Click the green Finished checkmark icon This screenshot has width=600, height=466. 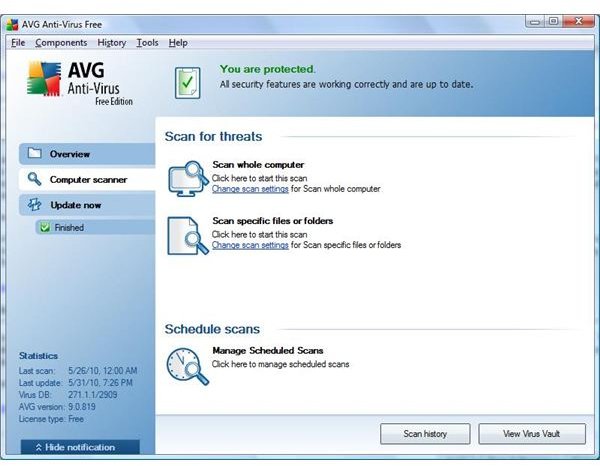pos(45,227)
